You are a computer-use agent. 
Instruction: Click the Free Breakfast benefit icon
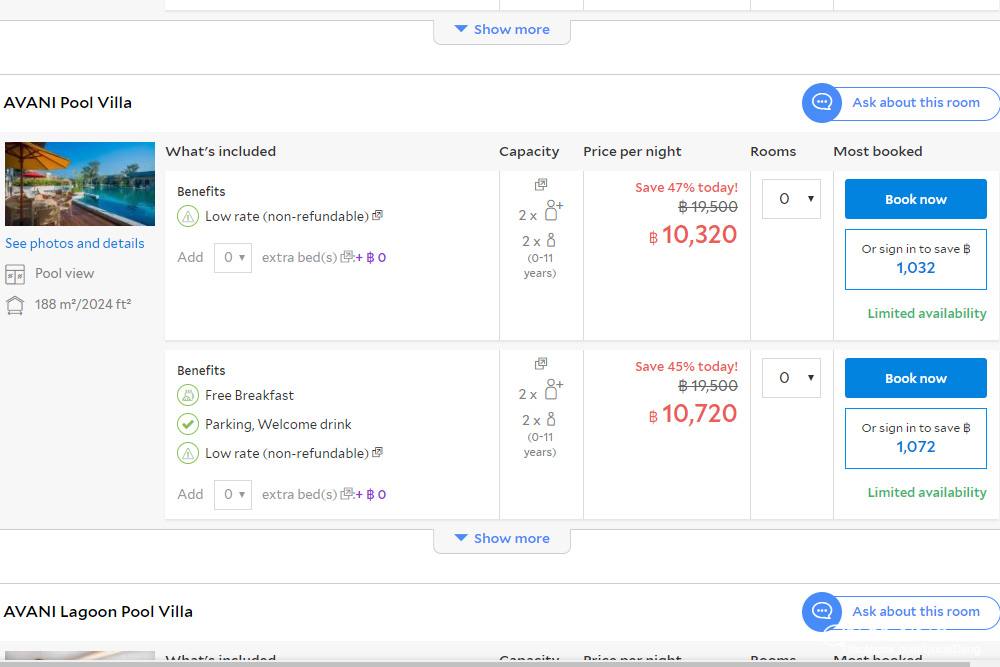click(188, 395)
